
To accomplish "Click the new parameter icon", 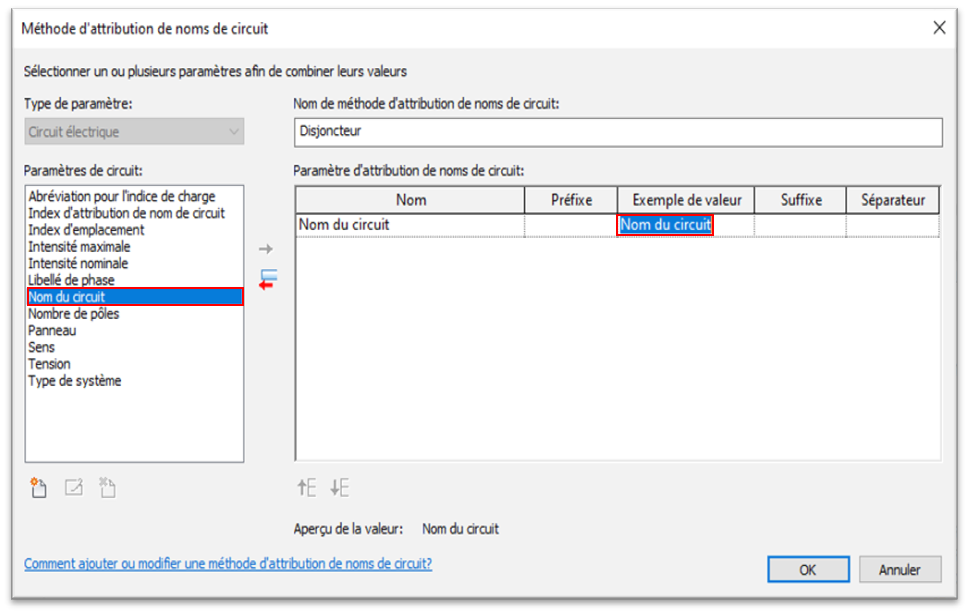I will 39,488.
